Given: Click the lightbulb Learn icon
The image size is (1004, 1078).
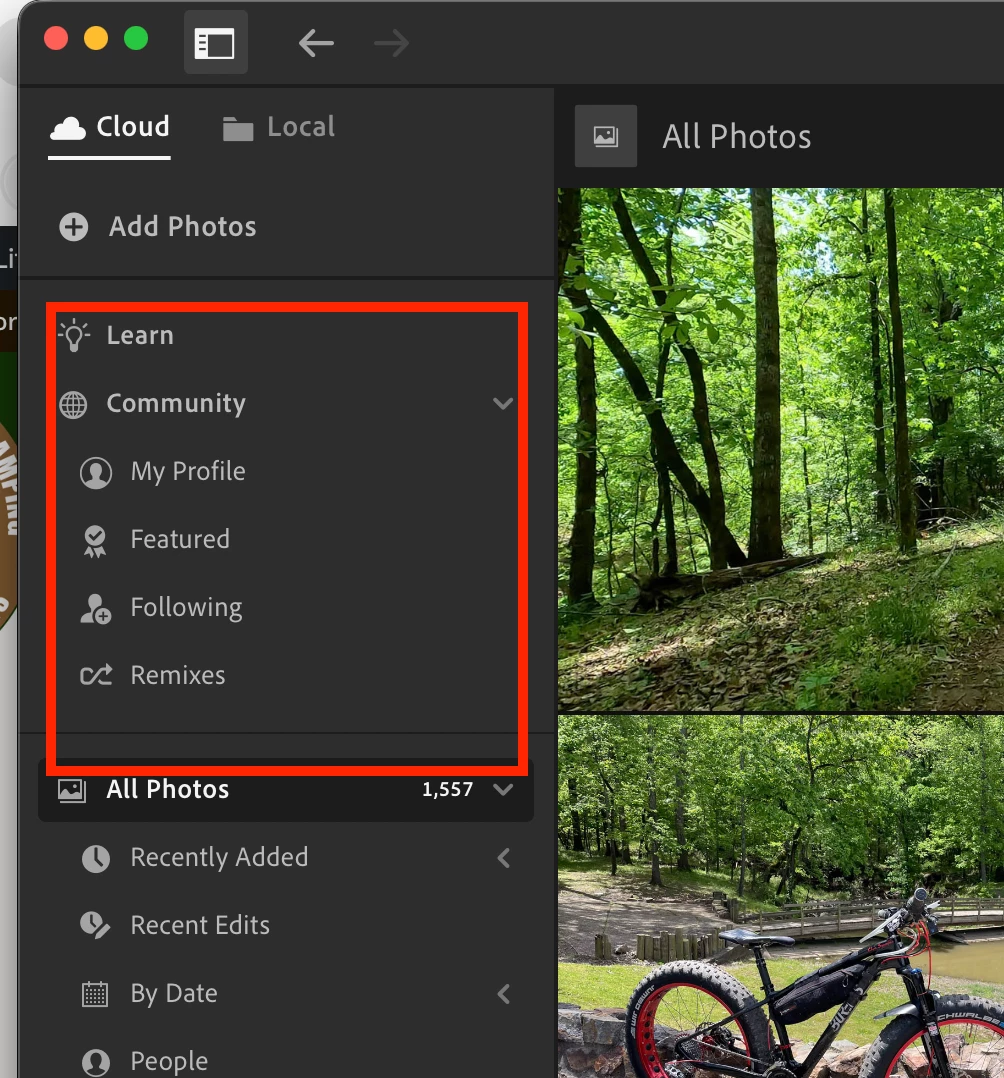Looking at the screenshot, I should pyautogui.click(x=74, y=336).
